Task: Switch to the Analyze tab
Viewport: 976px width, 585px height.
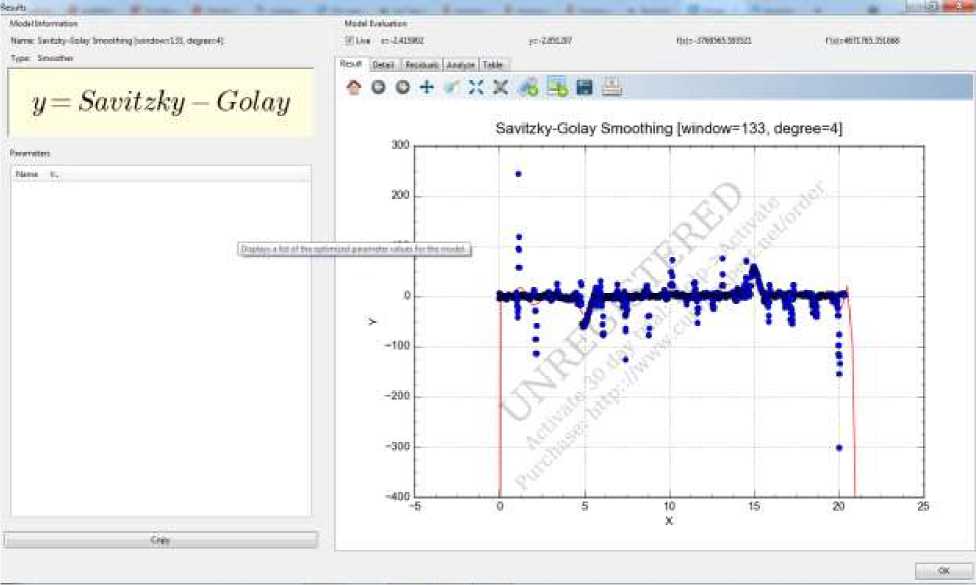Action: point(461,64)
